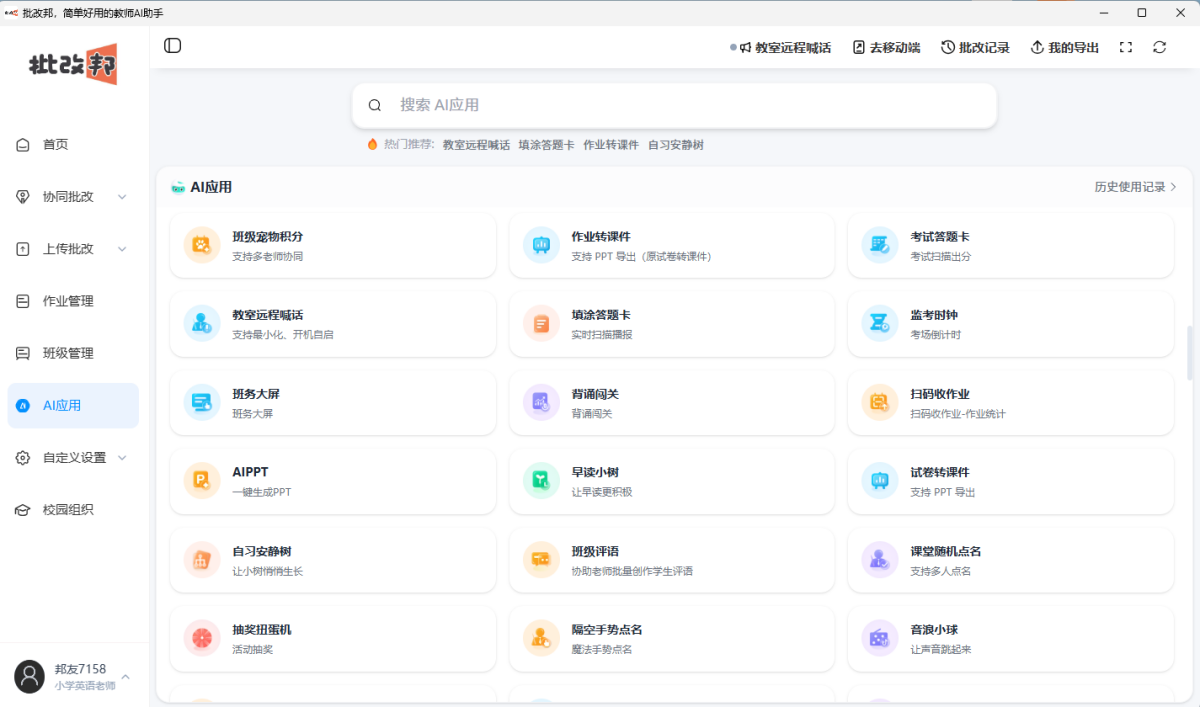Click hot recommendation 自习安静树
The image size is (1200, 707).
[x=676, y=145]
